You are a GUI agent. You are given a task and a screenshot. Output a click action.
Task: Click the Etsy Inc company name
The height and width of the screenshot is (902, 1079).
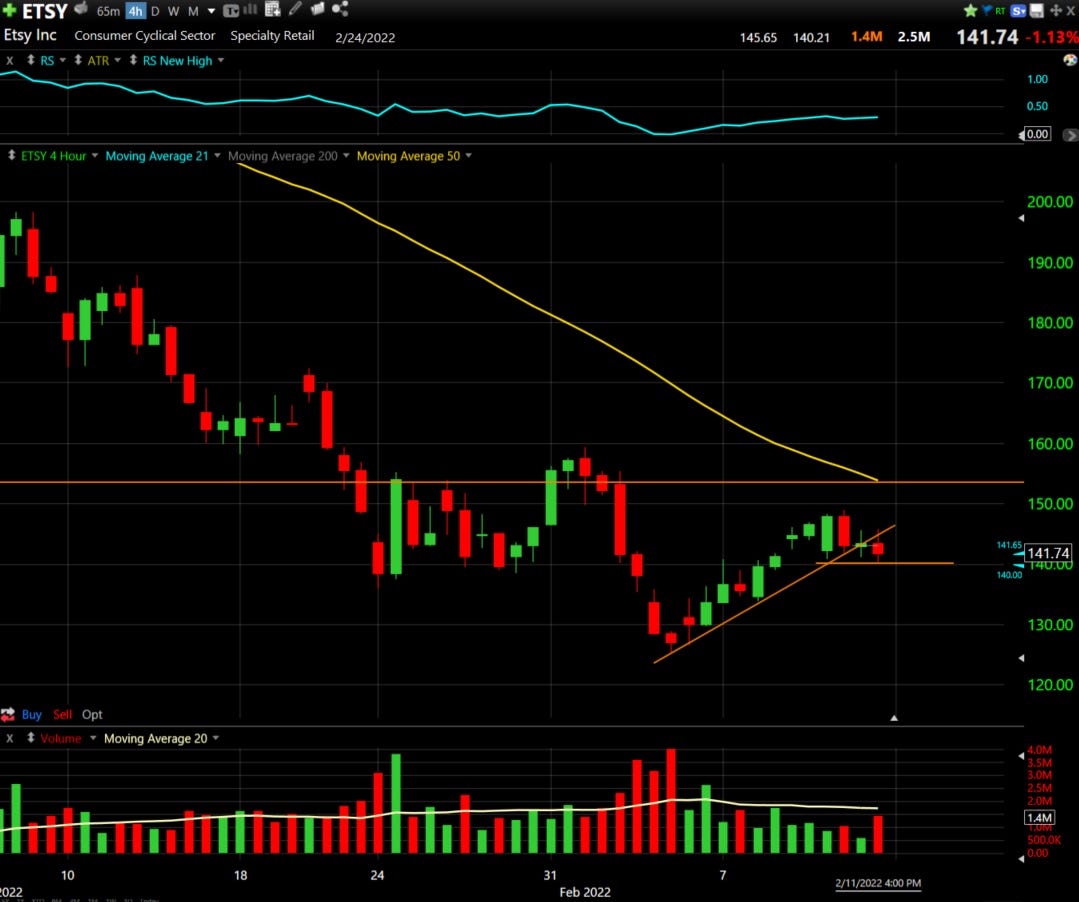pyautogui.click(x=30, y=34)
